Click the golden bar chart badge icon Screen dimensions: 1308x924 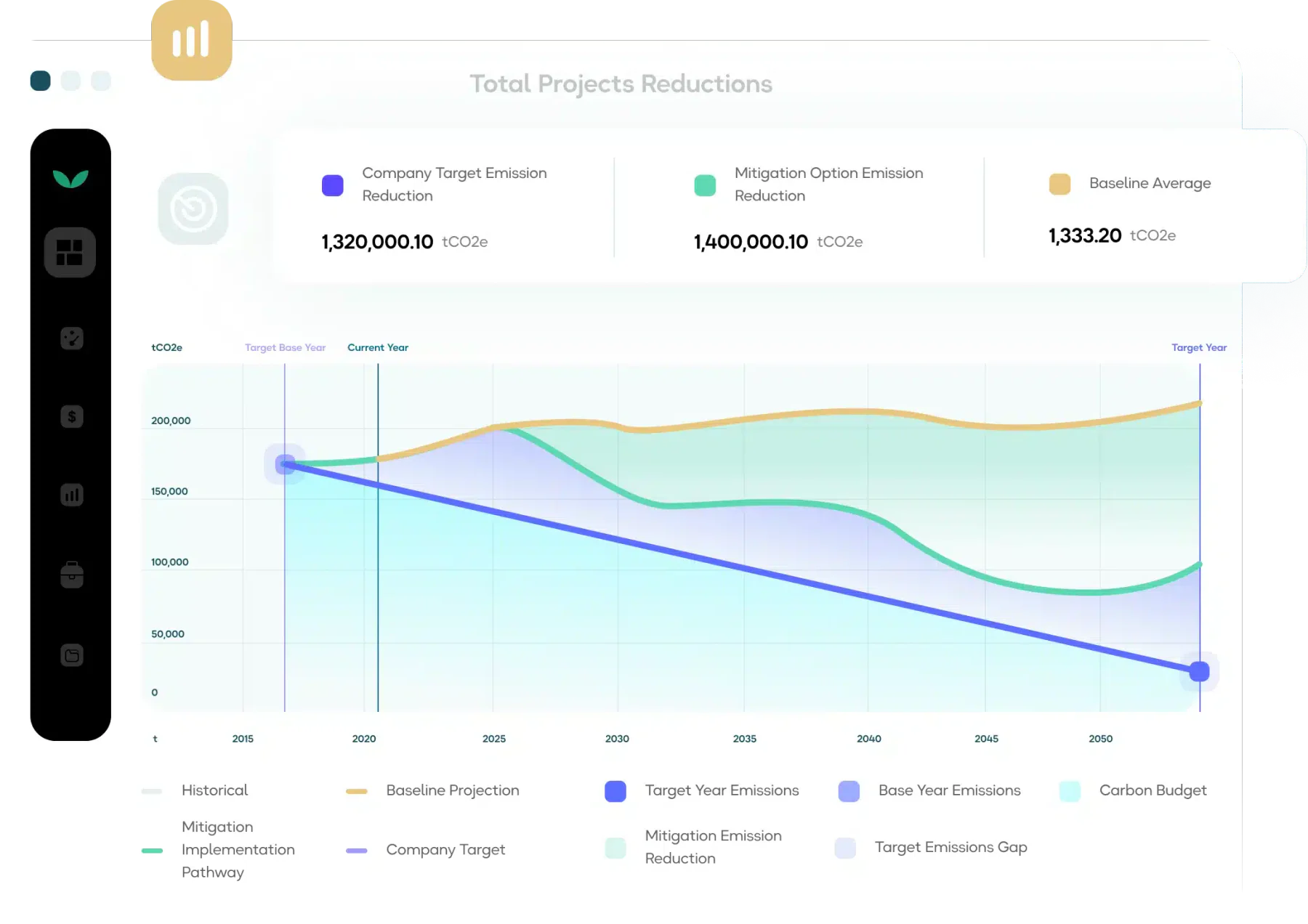tap(192, 40)
